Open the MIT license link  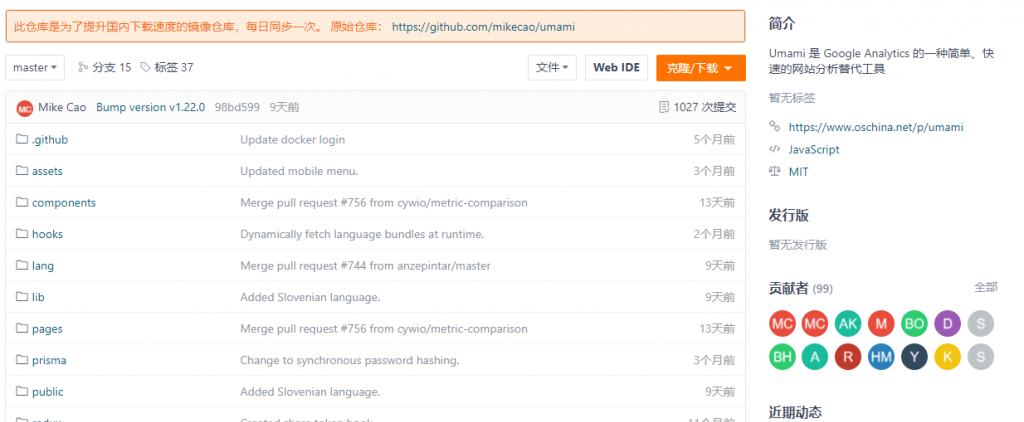tap(798, 172)
